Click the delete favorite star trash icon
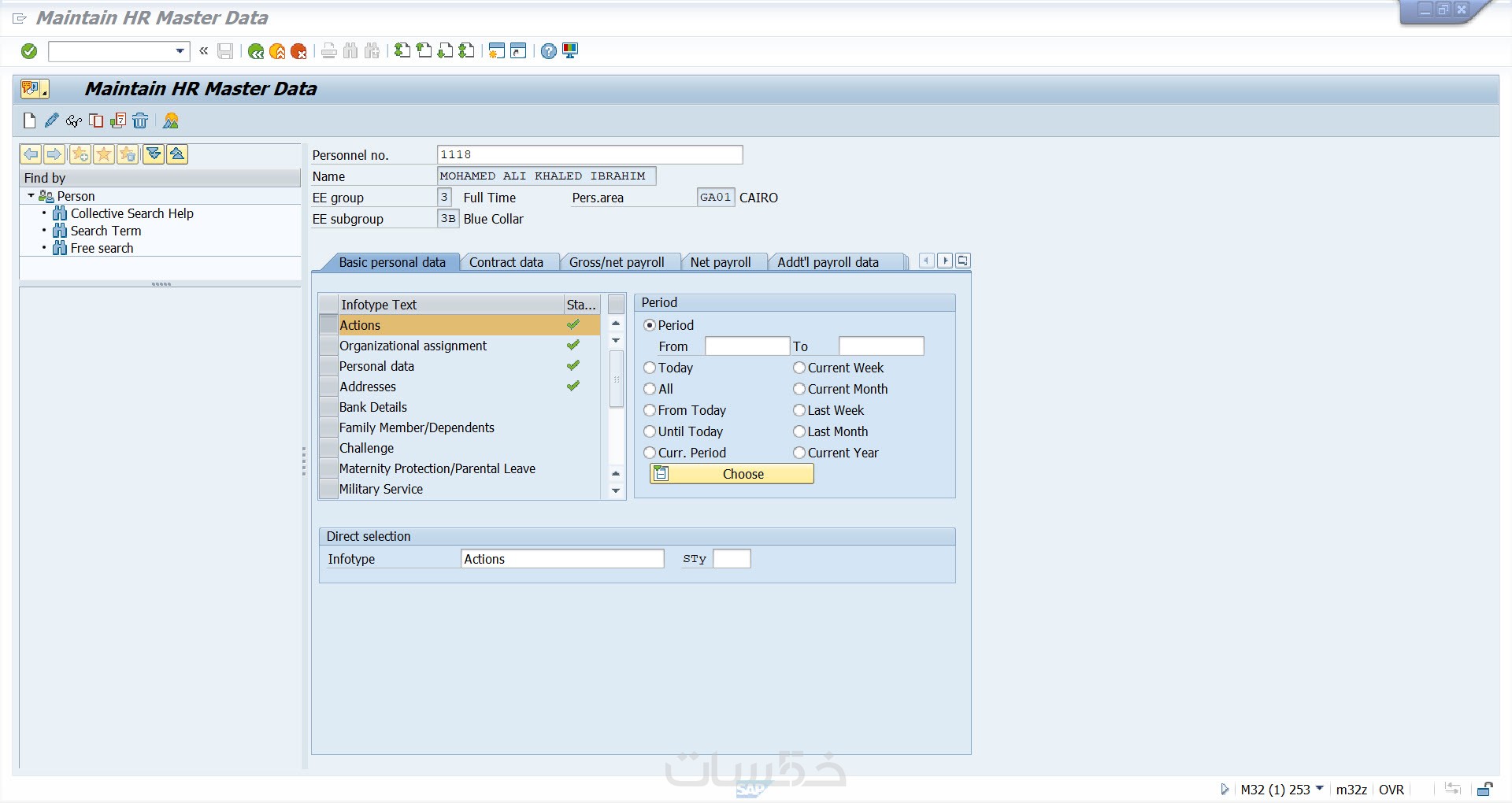This screenshot has height=803, width=1512. click(128, 154)
